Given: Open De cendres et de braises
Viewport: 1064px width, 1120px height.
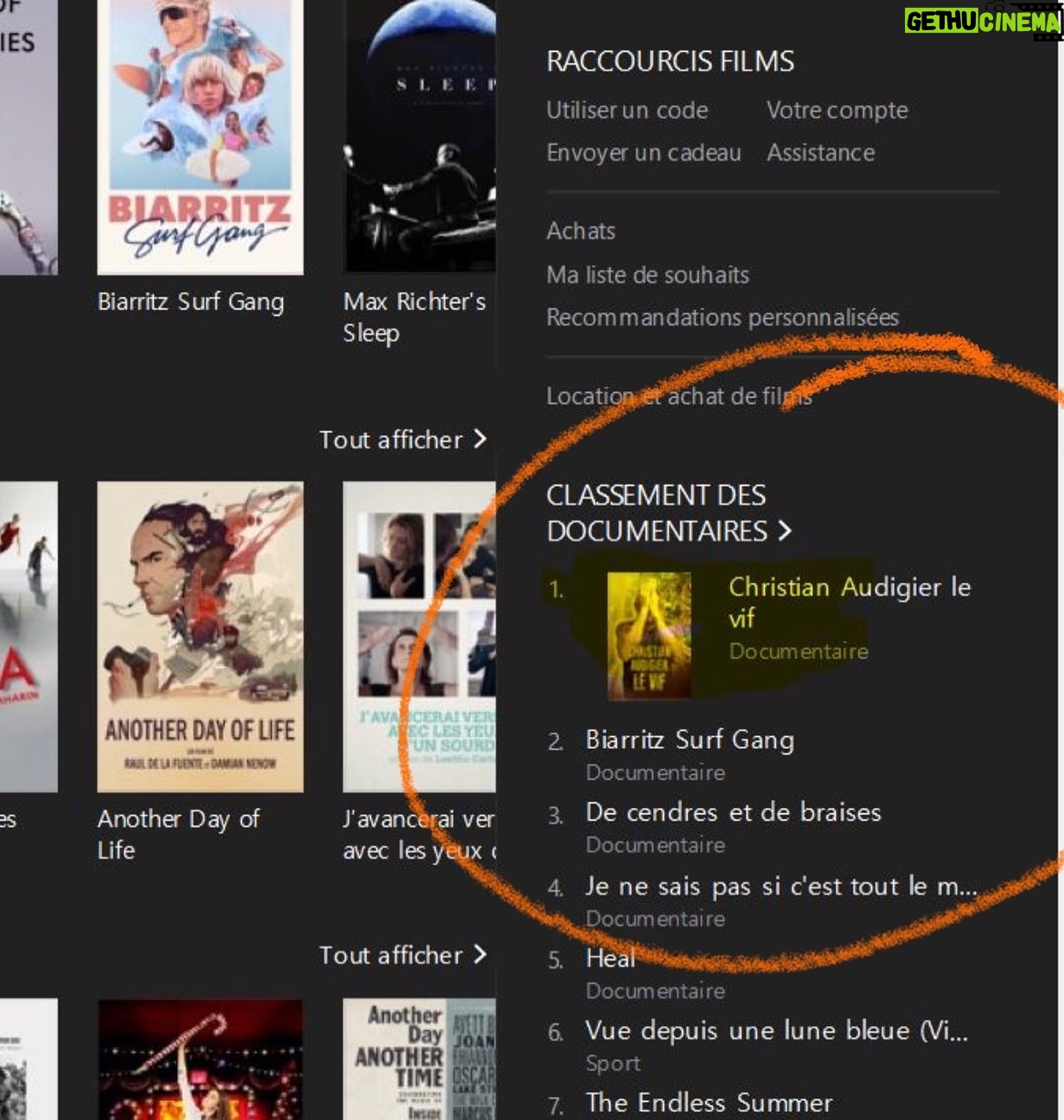Looking at the screenshot, I should tap(733, 812).
